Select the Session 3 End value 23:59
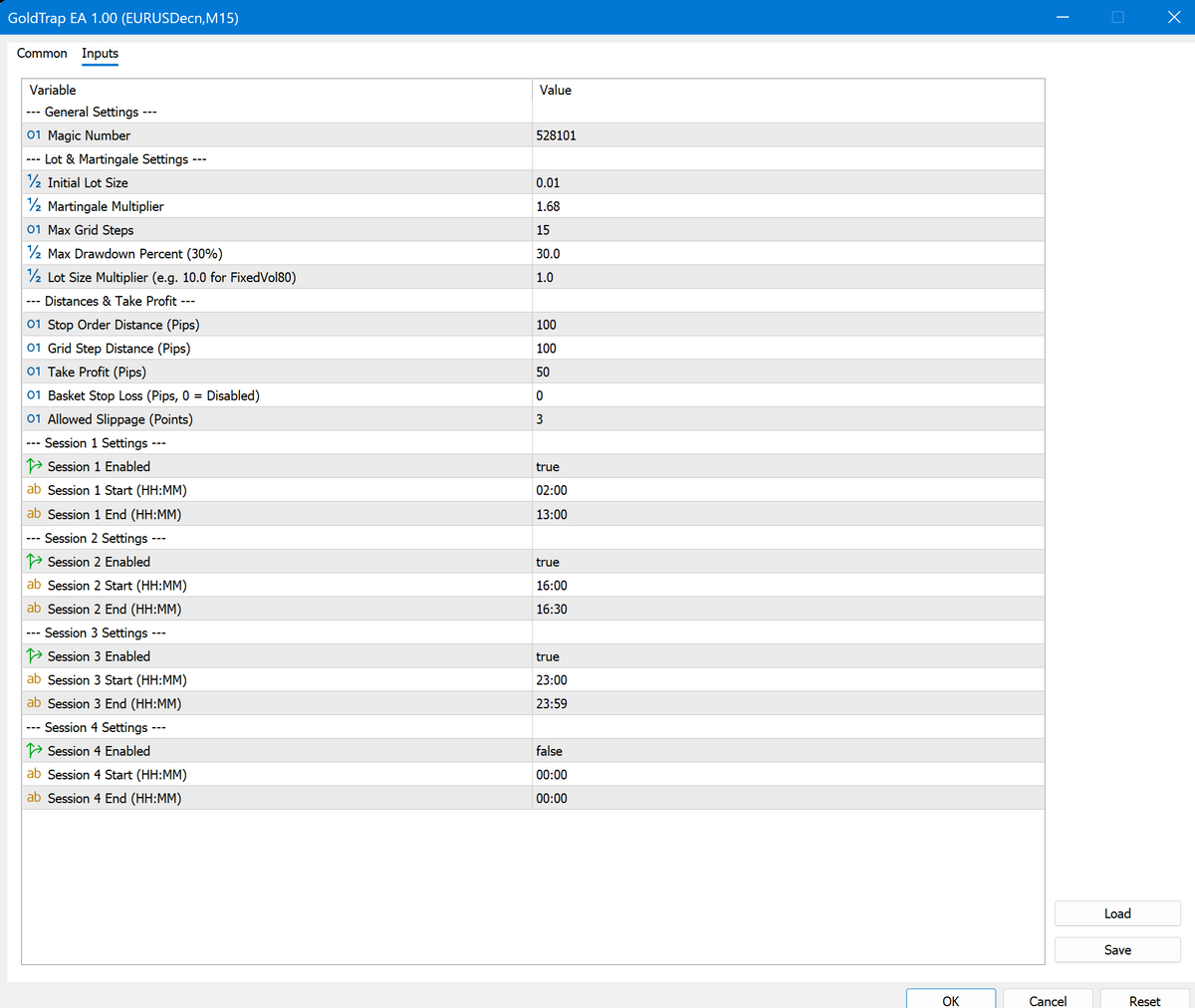The width and height of the screenshot is (1195, 1008). (x=552, y=703)
